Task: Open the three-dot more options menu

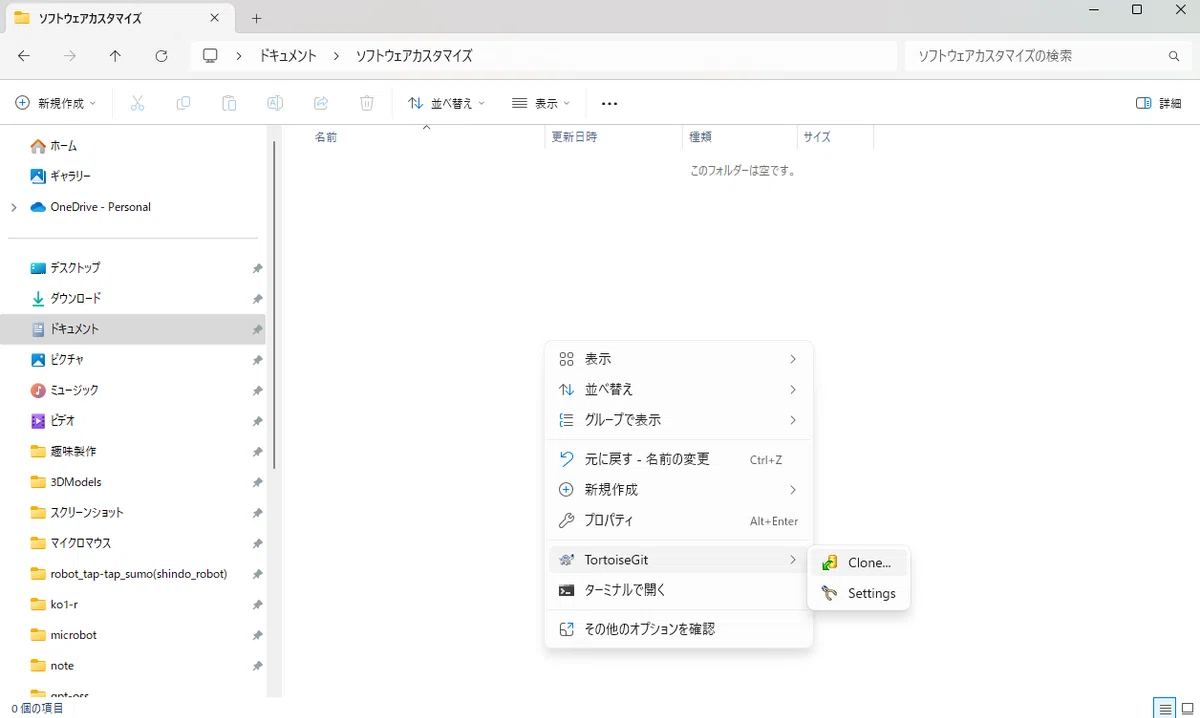Action: click(x=609, y=103)
